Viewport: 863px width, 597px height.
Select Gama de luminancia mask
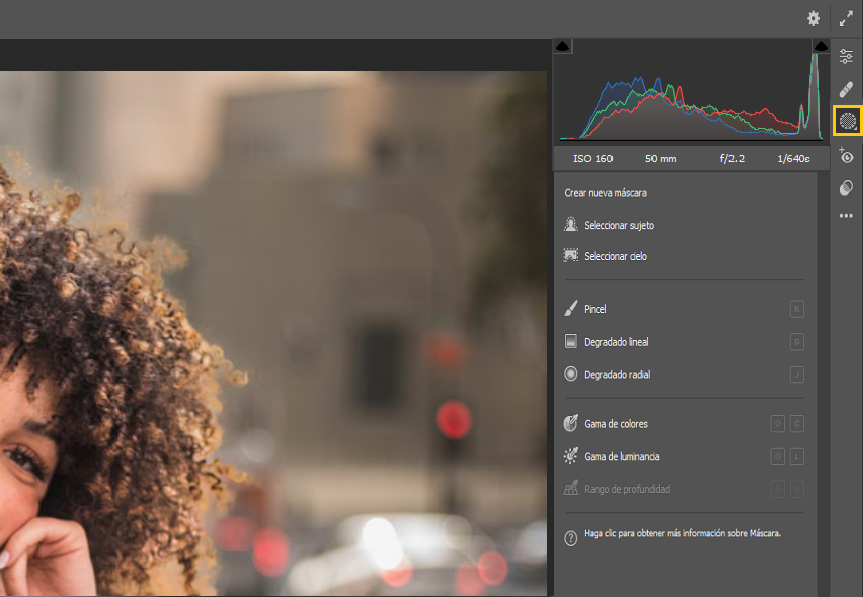pos(684,456)
